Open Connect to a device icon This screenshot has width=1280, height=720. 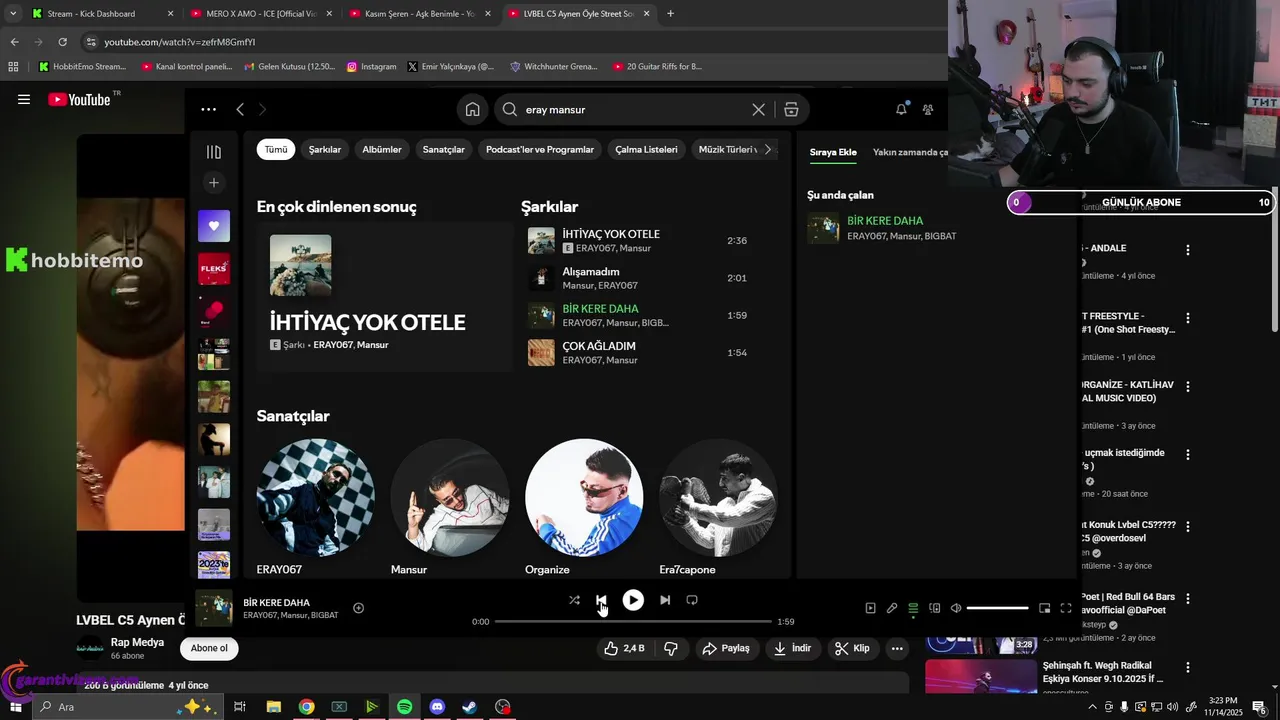tap(935, 608)
